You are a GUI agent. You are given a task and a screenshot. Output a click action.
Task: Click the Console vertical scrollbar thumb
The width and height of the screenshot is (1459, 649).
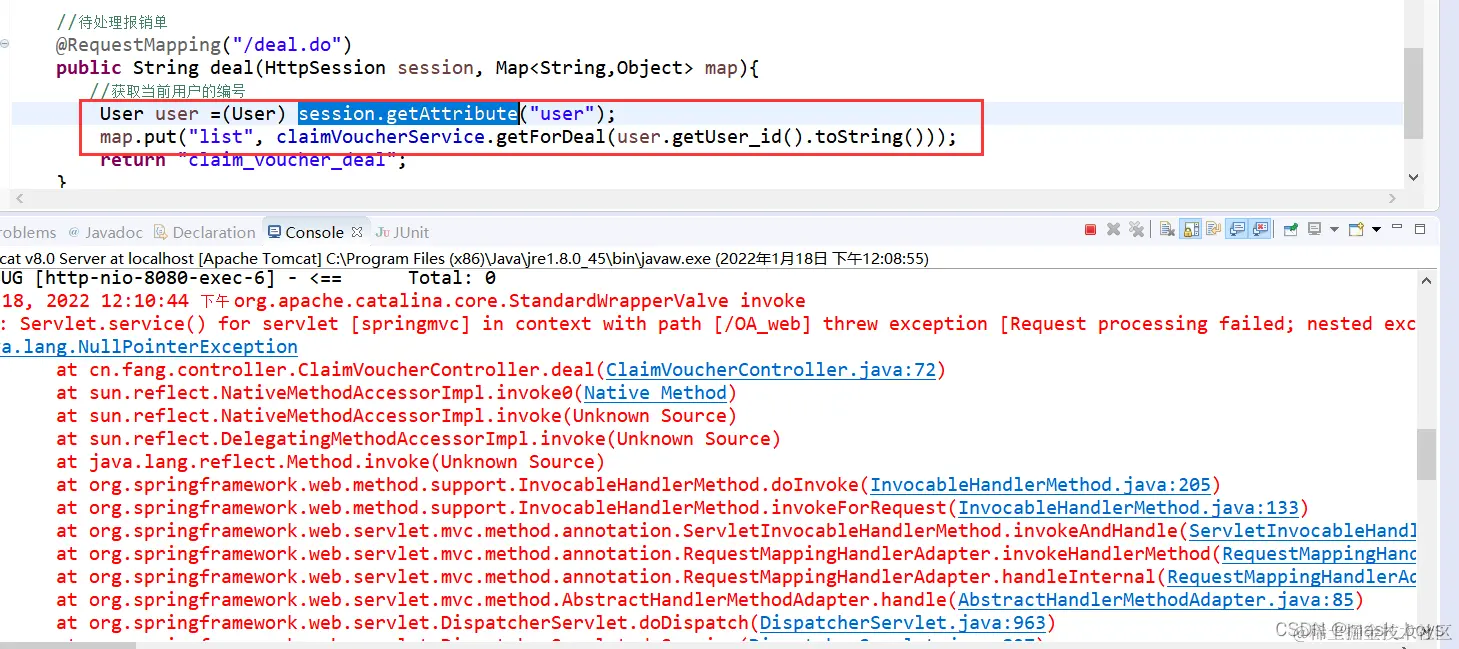coord(1428,455)
